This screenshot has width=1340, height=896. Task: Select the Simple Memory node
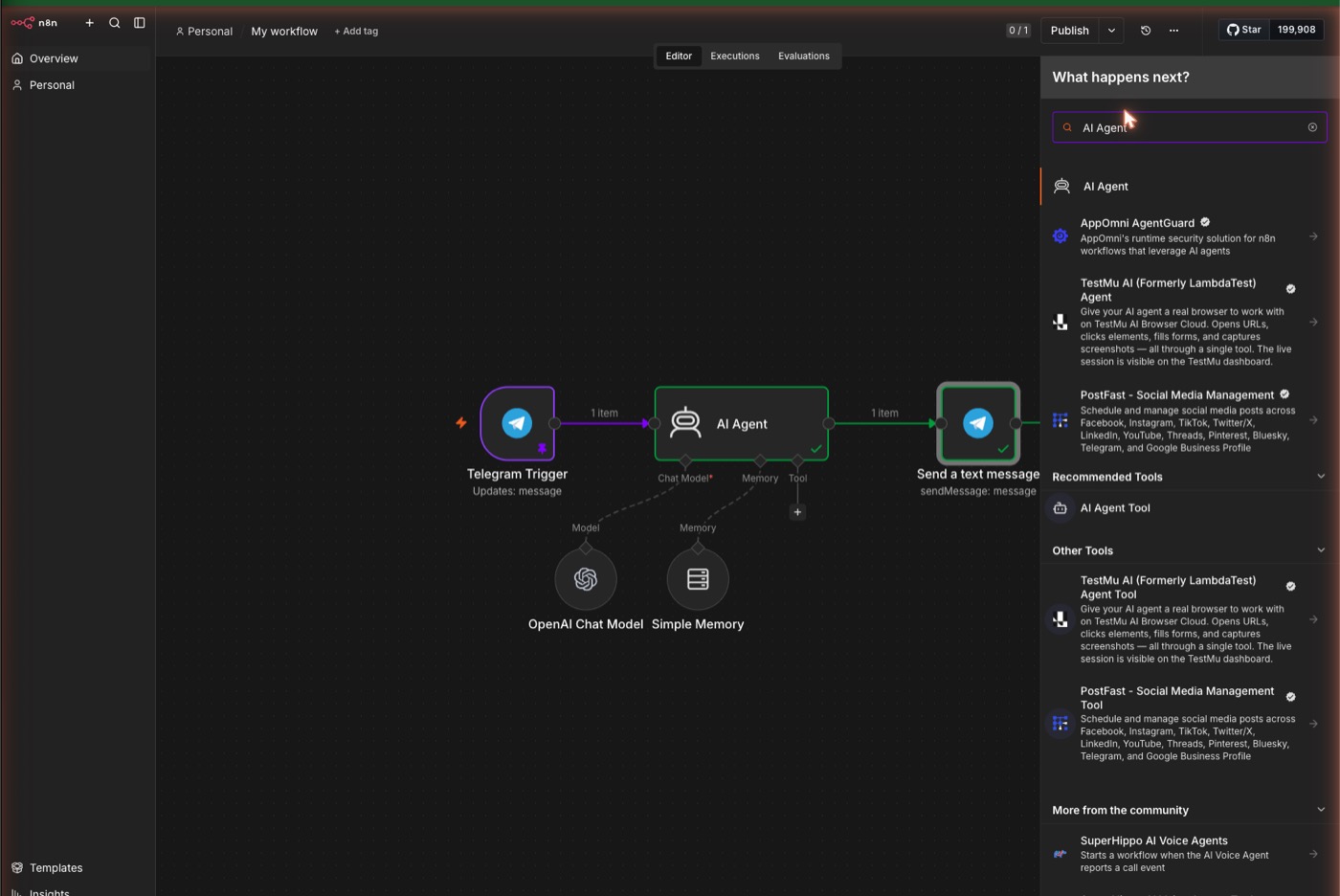click(x=698, y=579)
